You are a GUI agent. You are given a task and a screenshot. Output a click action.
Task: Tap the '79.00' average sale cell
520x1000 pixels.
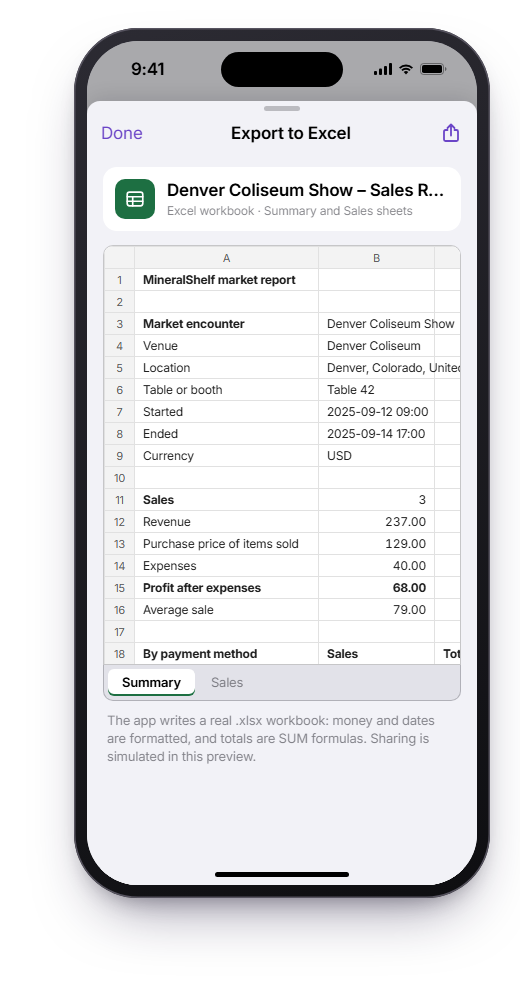pyautogui.click(x=376, y=610)
